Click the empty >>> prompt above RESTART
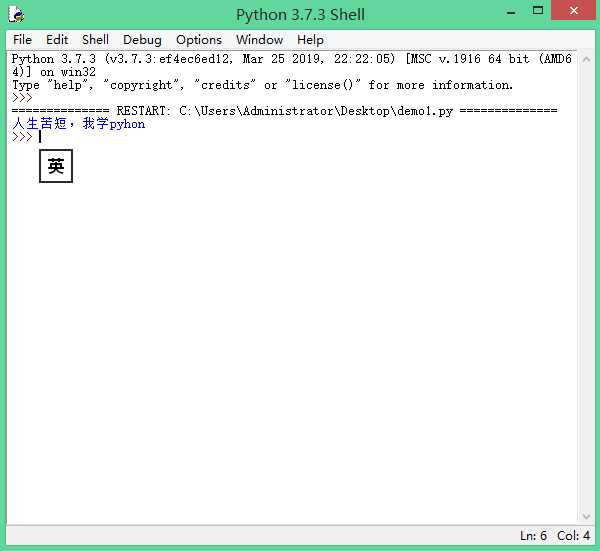 [22, 98]
